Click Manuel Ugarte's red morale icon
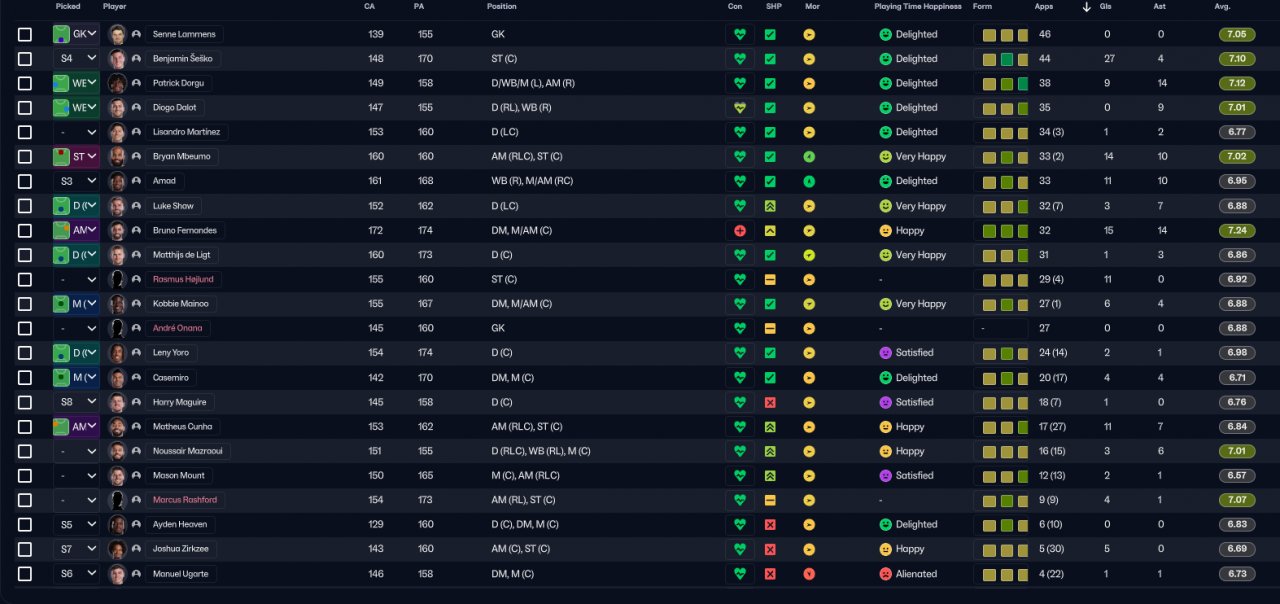This screenshot has height=604, width=1280. coord(809,574)
